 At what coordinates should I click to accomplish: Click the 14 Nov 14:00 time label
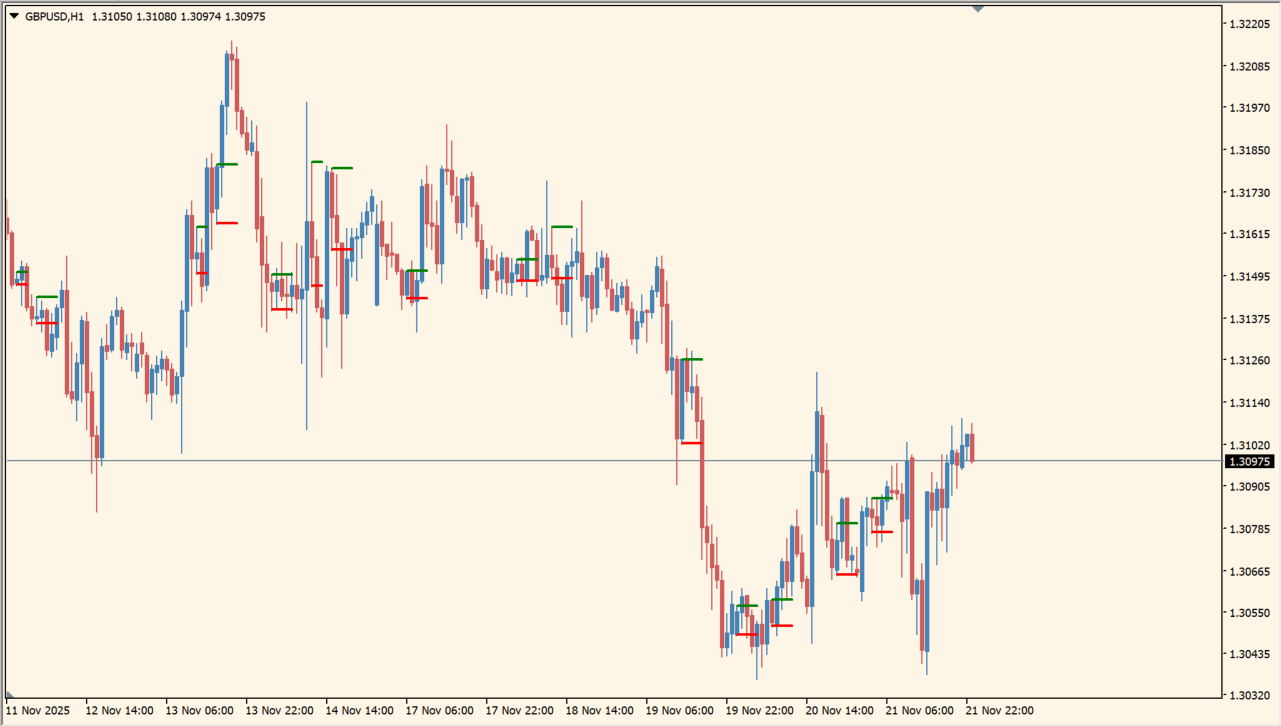click(359, 711)
